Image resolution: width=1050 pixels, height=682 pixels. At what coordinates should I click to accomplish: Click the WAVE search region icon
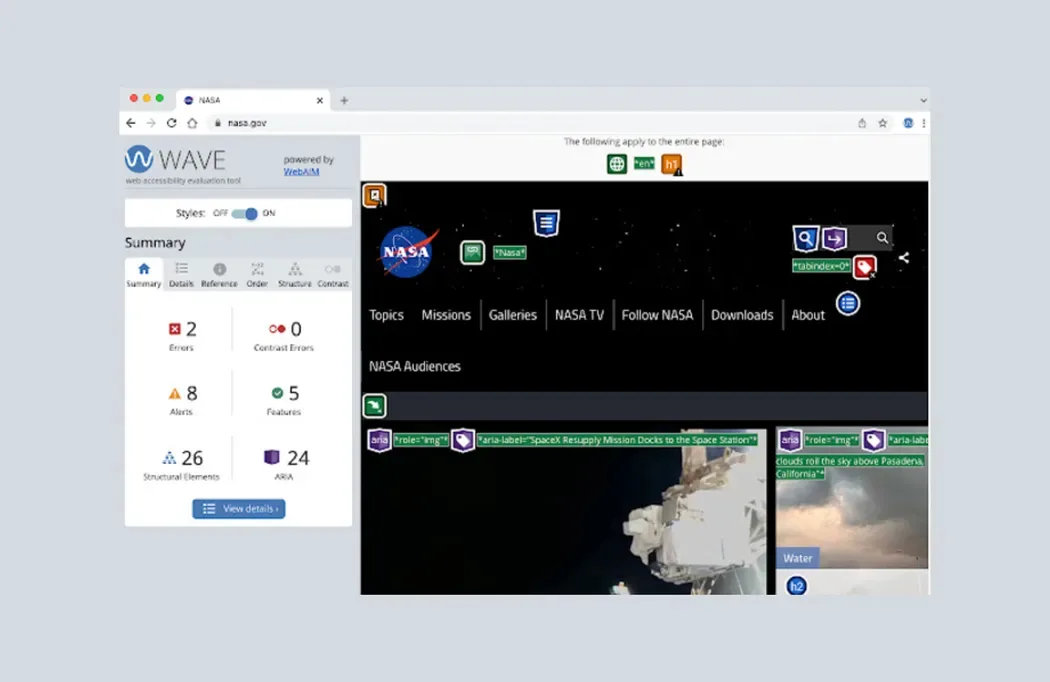coord(806,238)
